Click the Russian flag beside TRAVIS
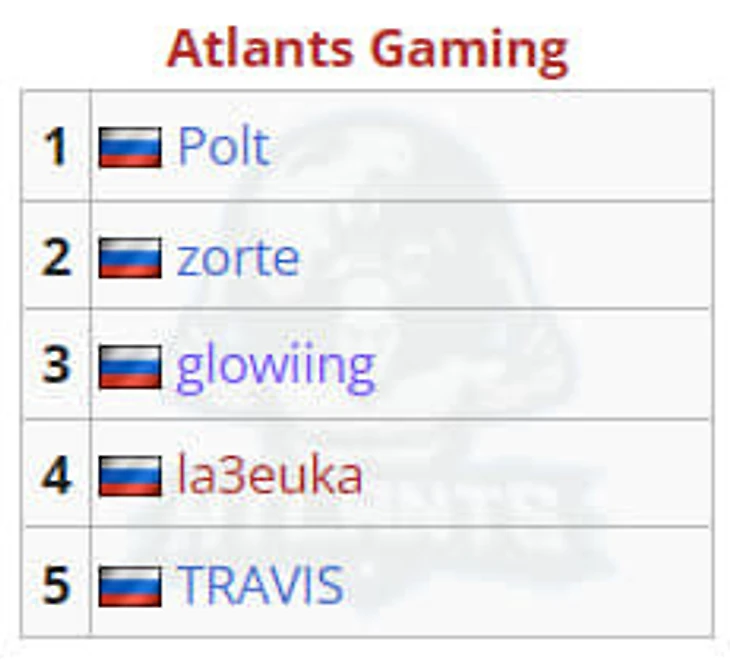Image resolution: width=730 pixels, height=660 pixels. click(130, 586)
